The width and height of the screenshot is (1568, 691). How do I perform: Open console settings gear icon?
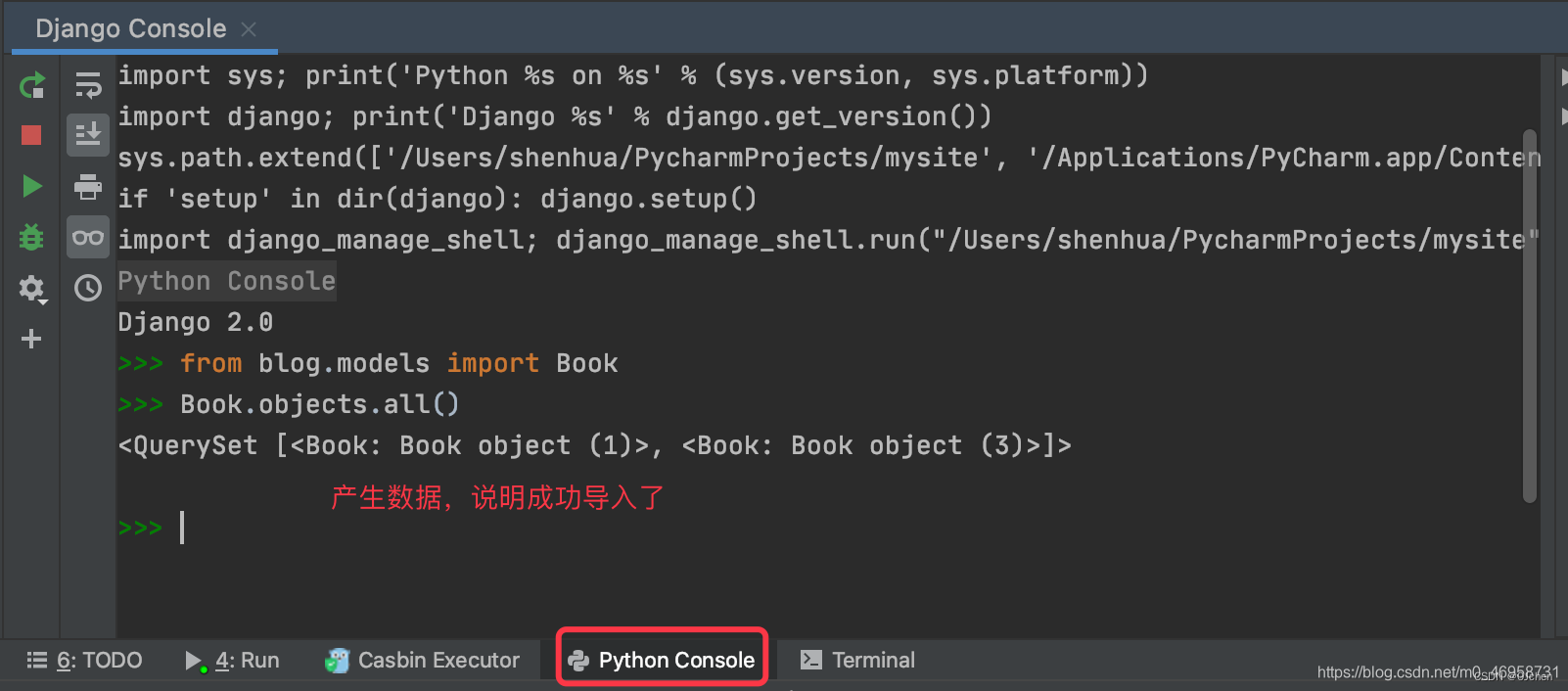tap(32, 289)
